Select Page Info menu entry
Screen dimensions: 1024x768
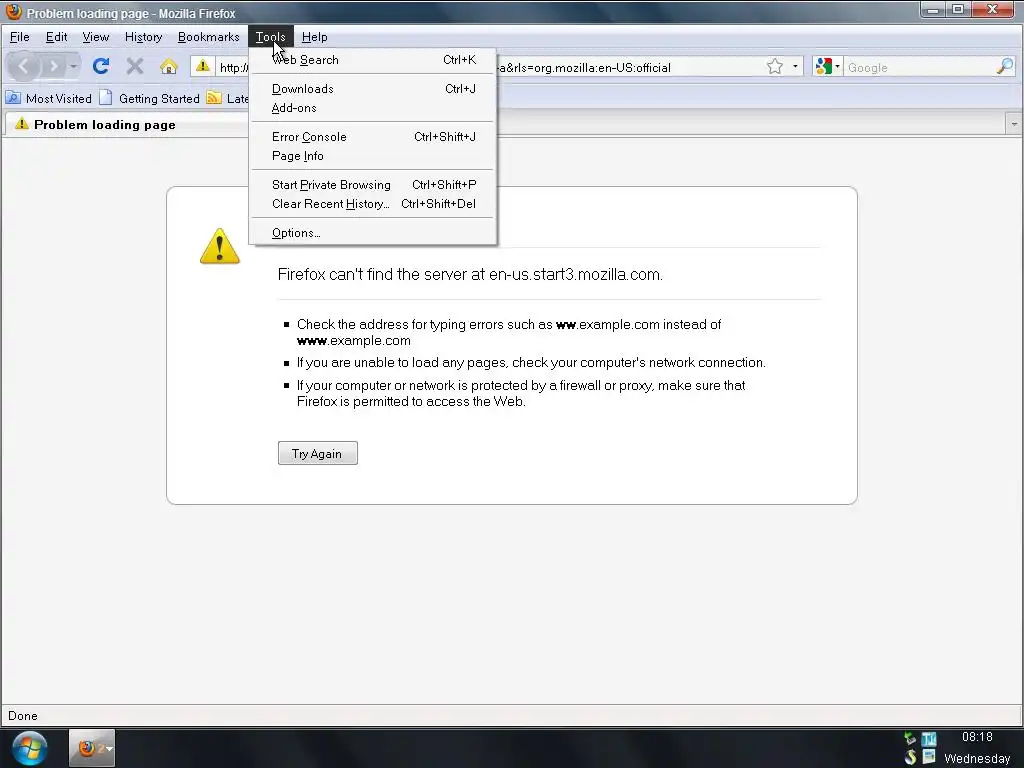click(x=373, y=156)
